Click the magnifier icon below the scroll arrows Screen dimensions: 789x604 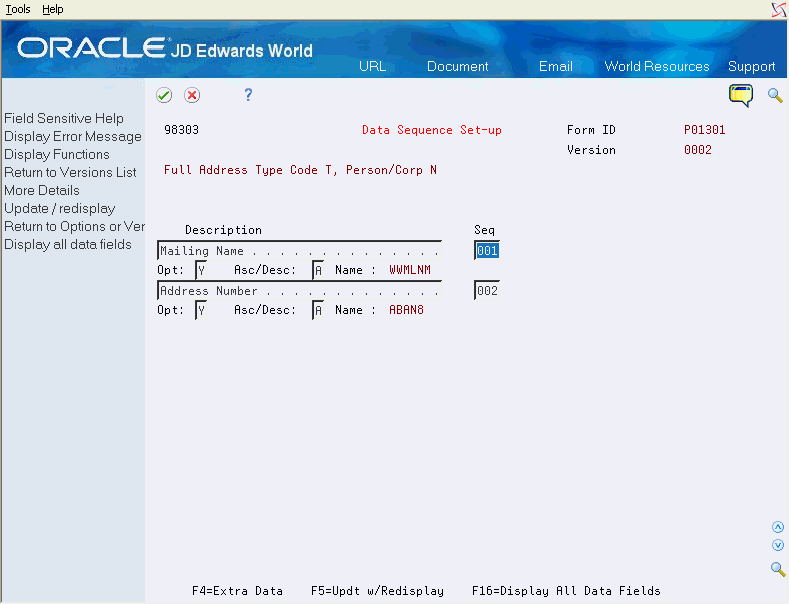click(x=778, y=569)
